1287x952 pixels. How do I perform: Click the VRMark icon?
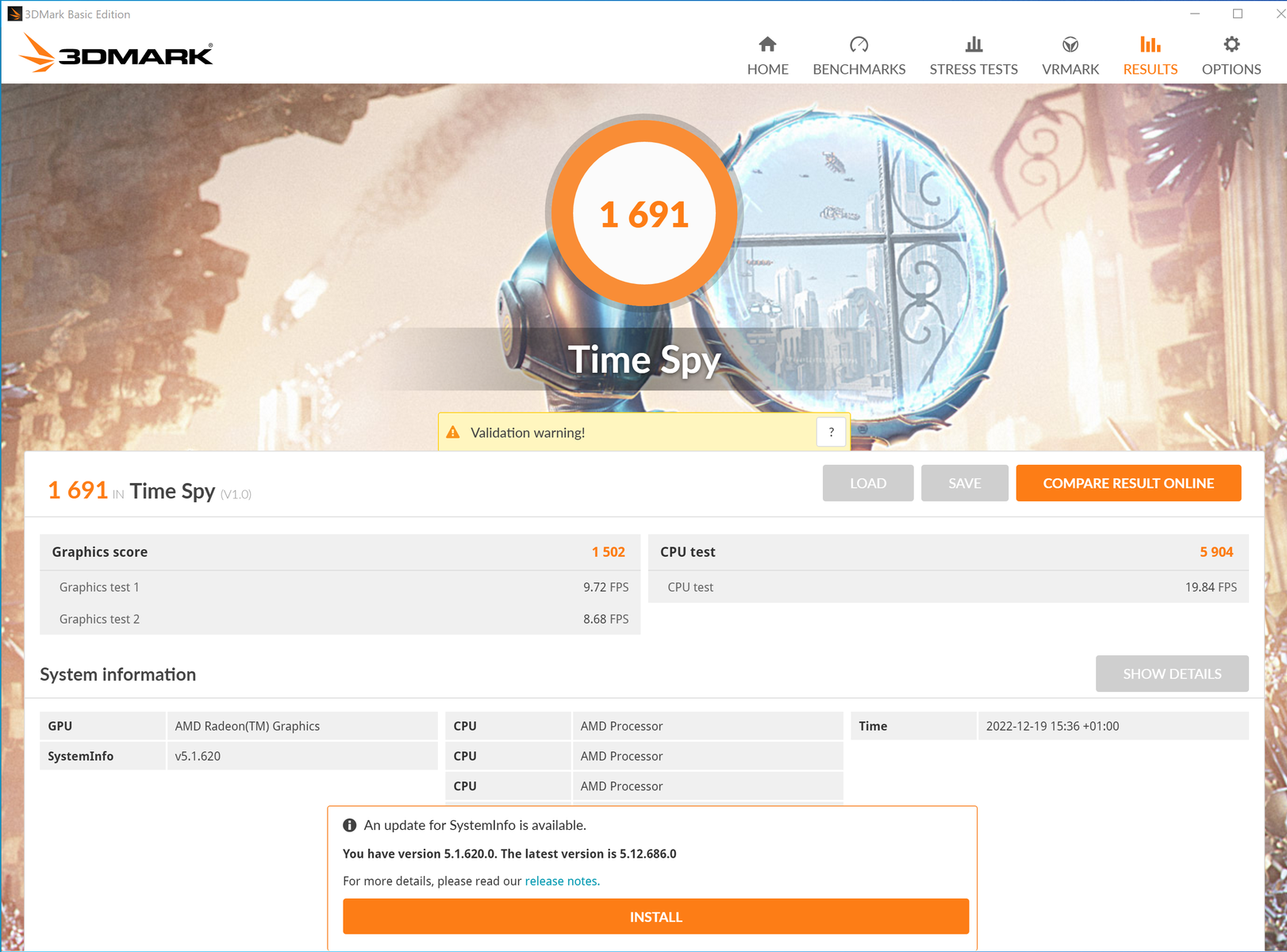1070,44
